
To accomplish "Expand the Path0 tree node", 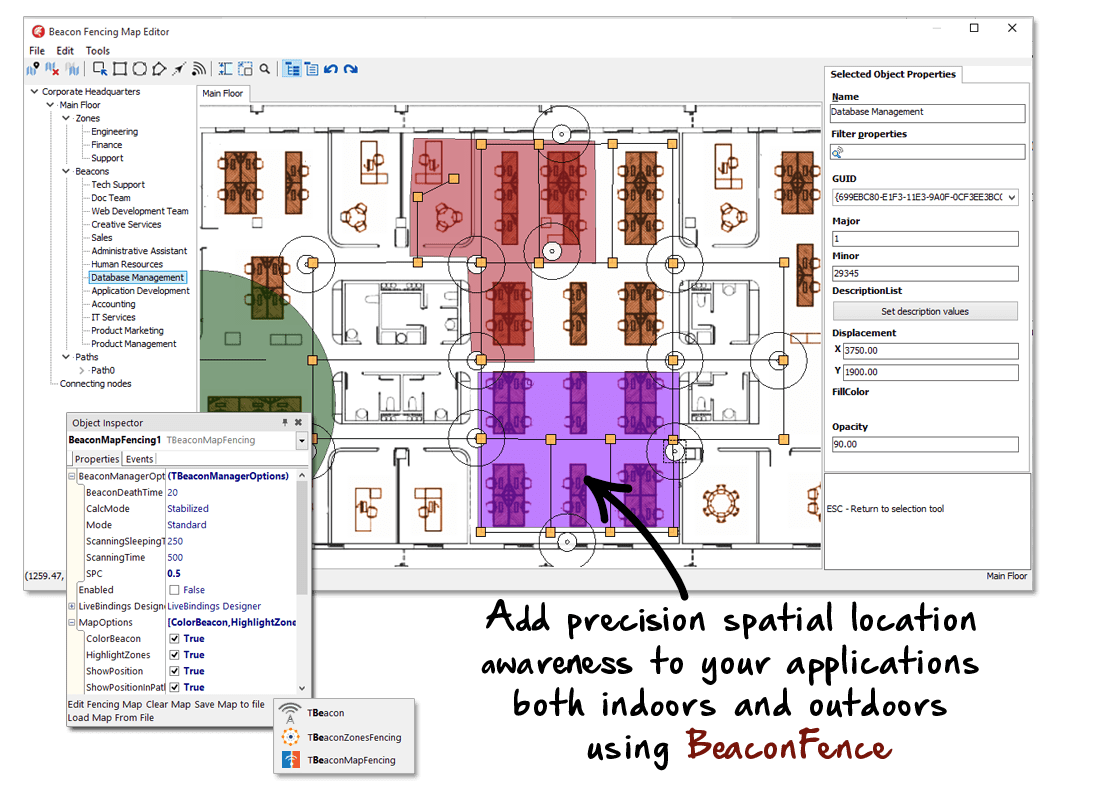I will [82, 370].
